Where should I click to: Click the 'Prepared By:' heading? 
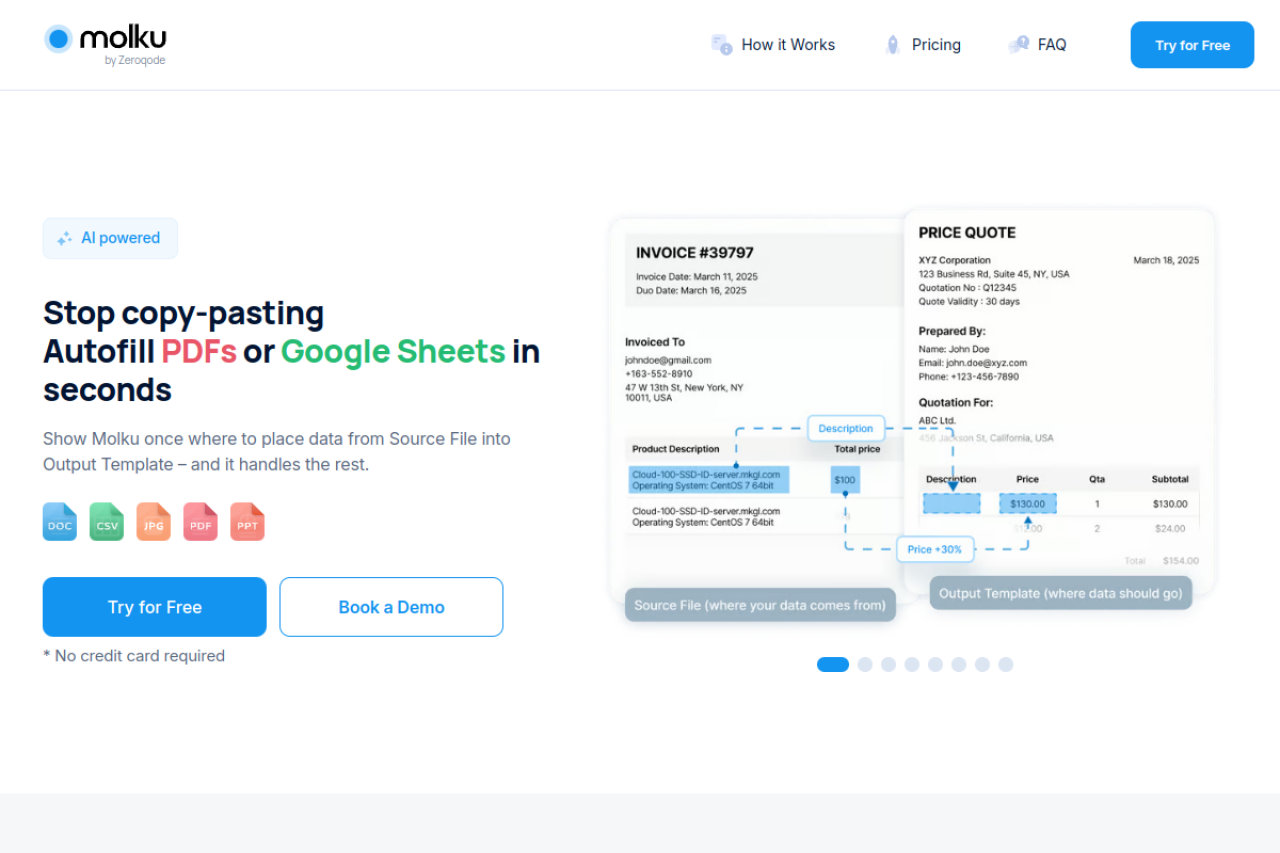pyautogui.click(x=952, y=331)
